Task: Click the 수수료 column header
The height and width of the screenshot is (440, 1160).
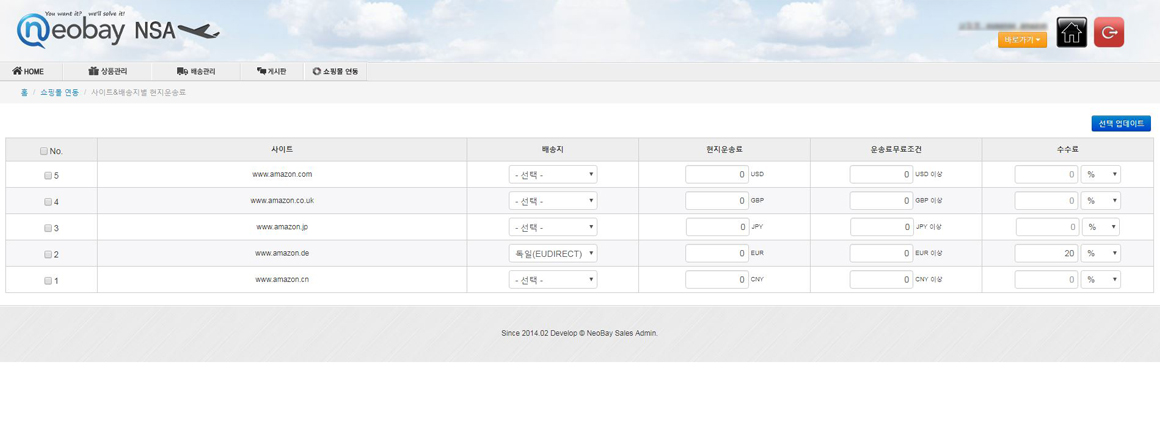Action: (x=1068, y=149)
